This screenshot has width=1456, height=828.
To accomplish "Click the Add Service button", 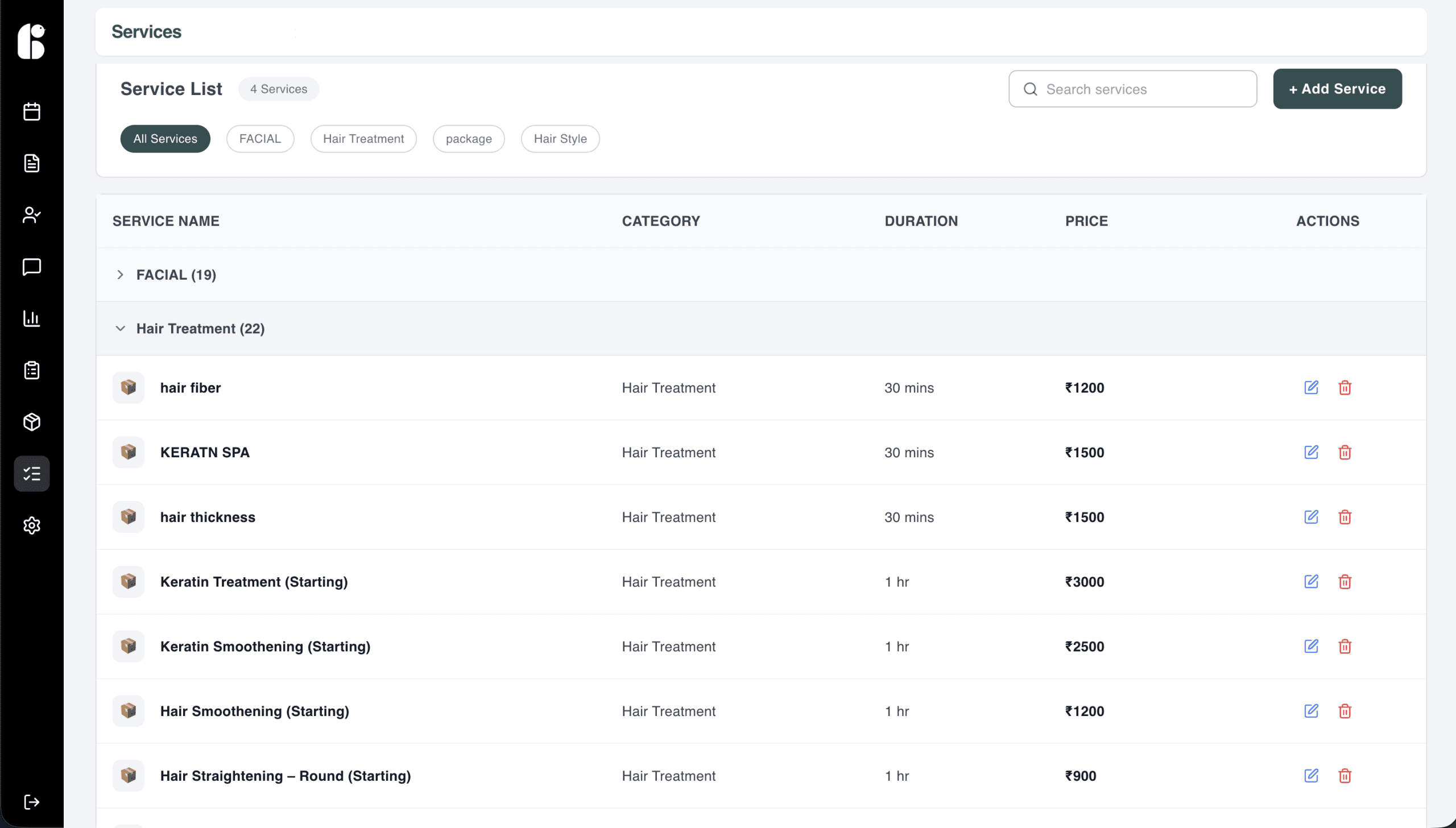I will click(1337, 89).
